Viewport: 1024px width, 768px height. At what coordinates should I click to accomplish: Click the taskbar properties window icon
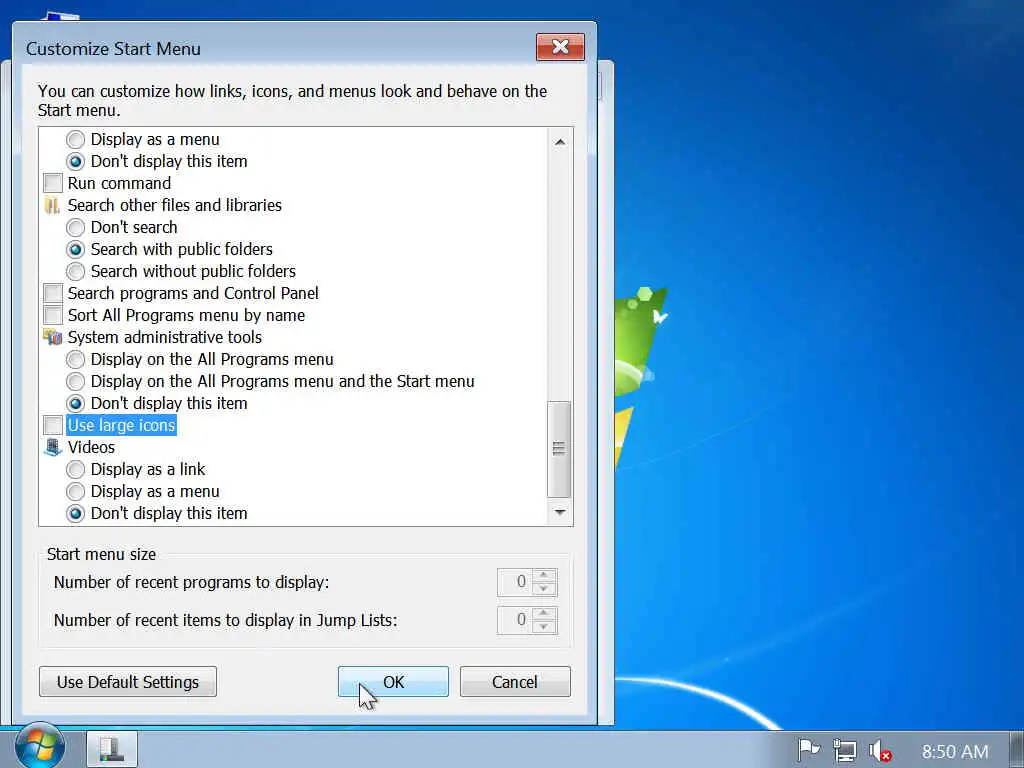click(112, 748)
